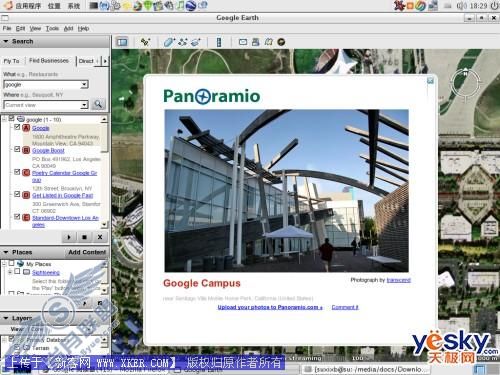500x375 pixels.
Task: Uncheck the Poetry Calendar result checkbox
Action: (17, 172)
